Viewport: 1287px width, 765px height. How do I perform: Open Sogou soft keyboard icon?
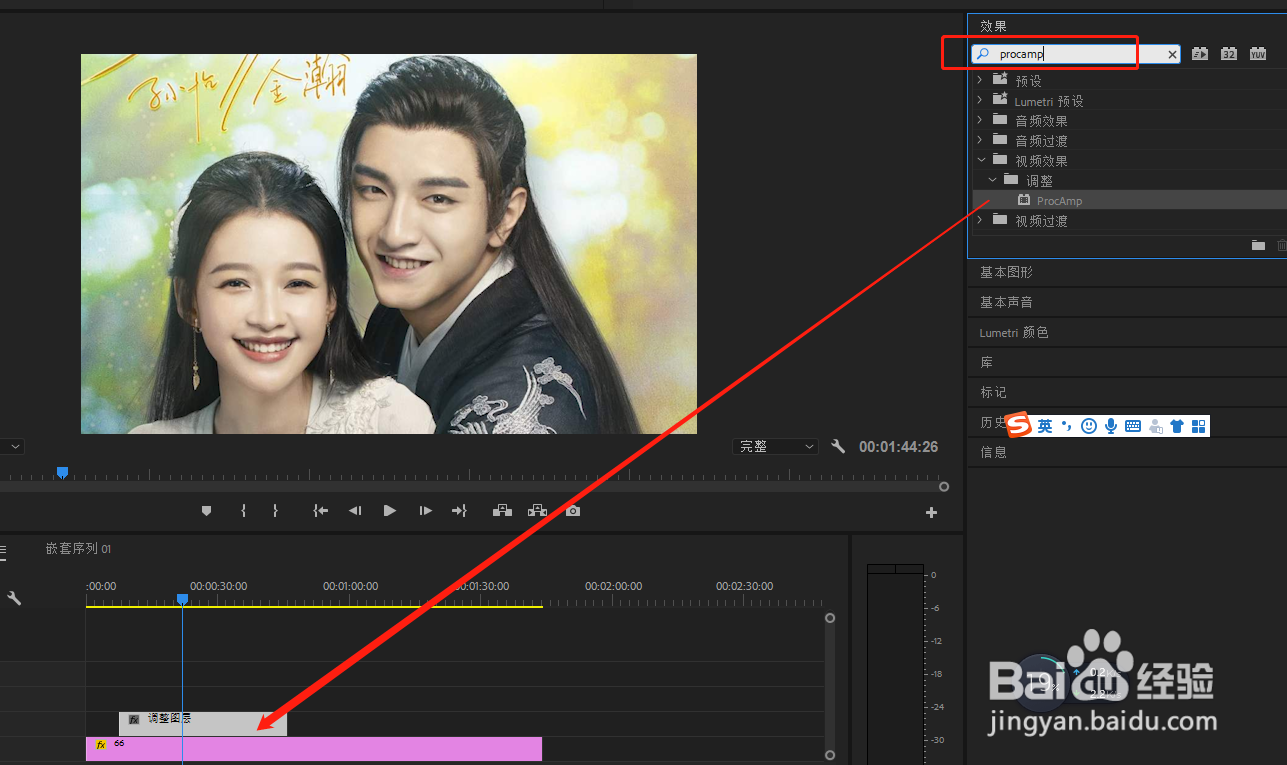1133,426
